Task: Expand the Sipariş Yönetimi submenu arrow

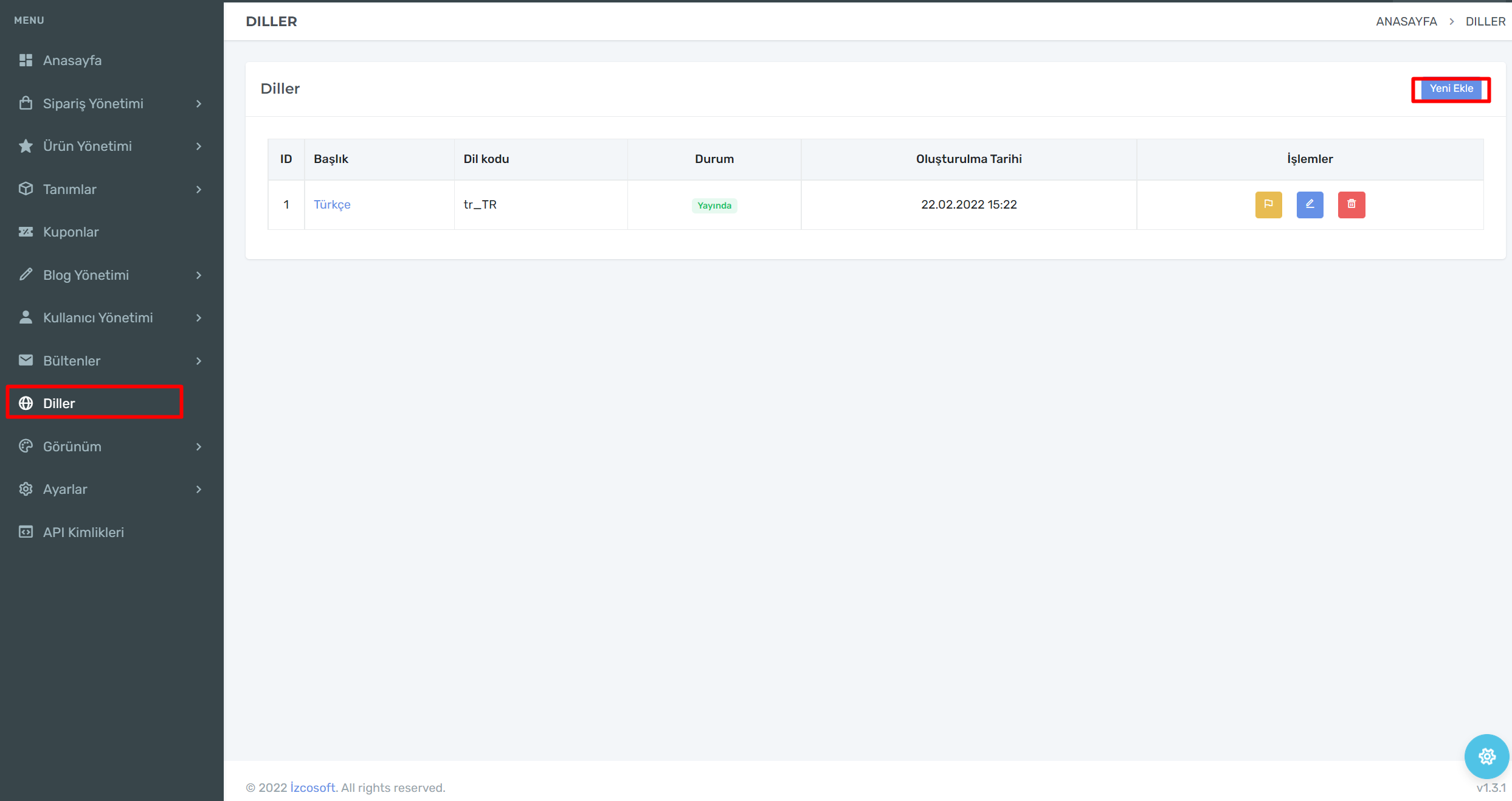Action: click(199, 104)
